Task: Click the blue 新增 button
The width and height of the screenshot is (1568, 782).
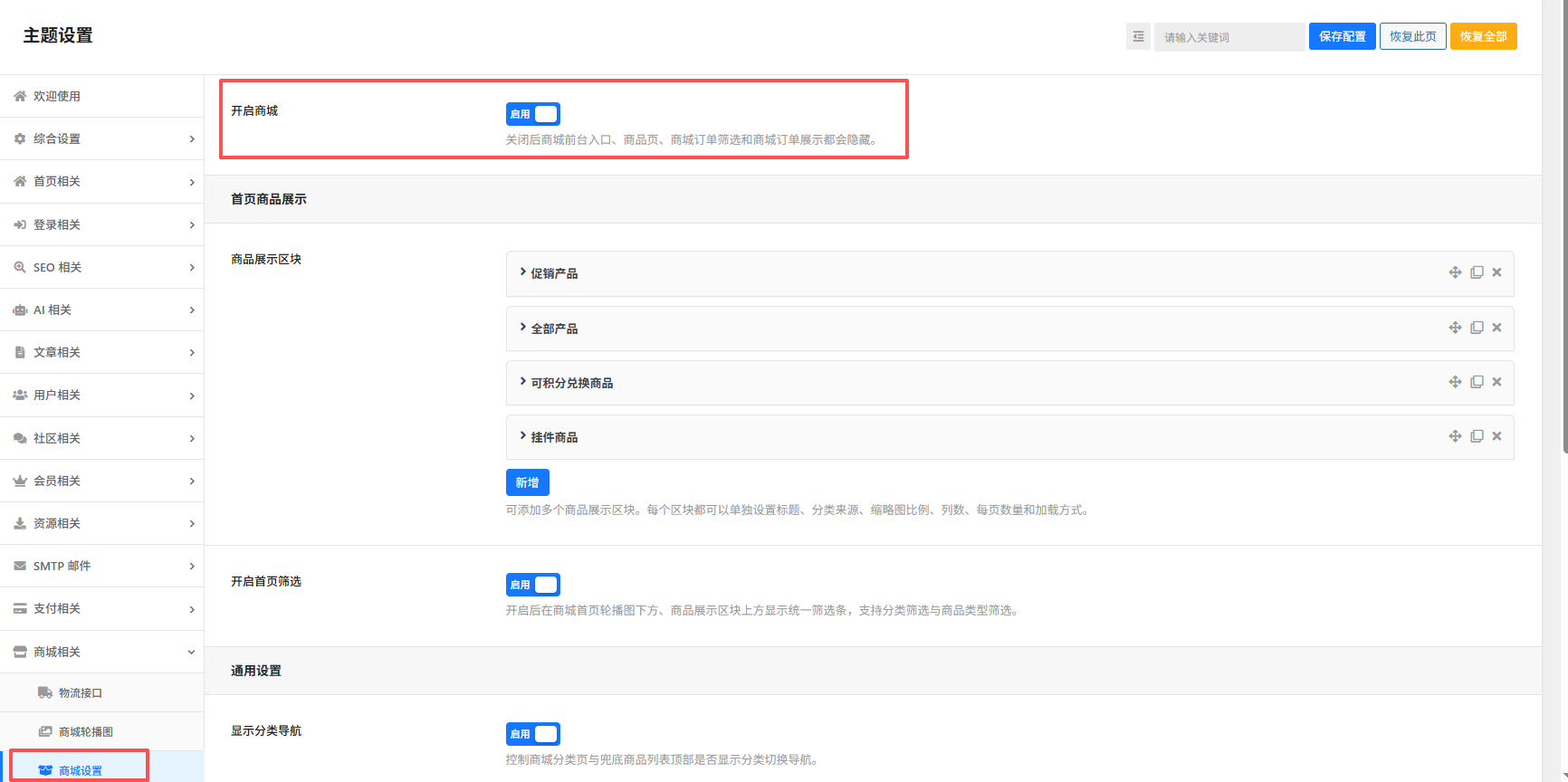Action: click(x=527, y=482)
